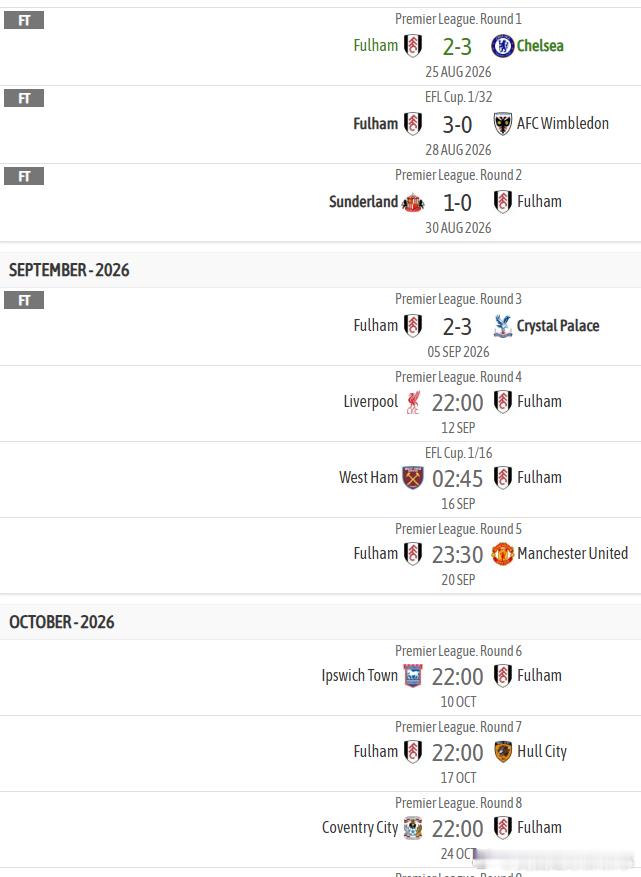Click the Crystal Palace eagle crest

(502, 326)
